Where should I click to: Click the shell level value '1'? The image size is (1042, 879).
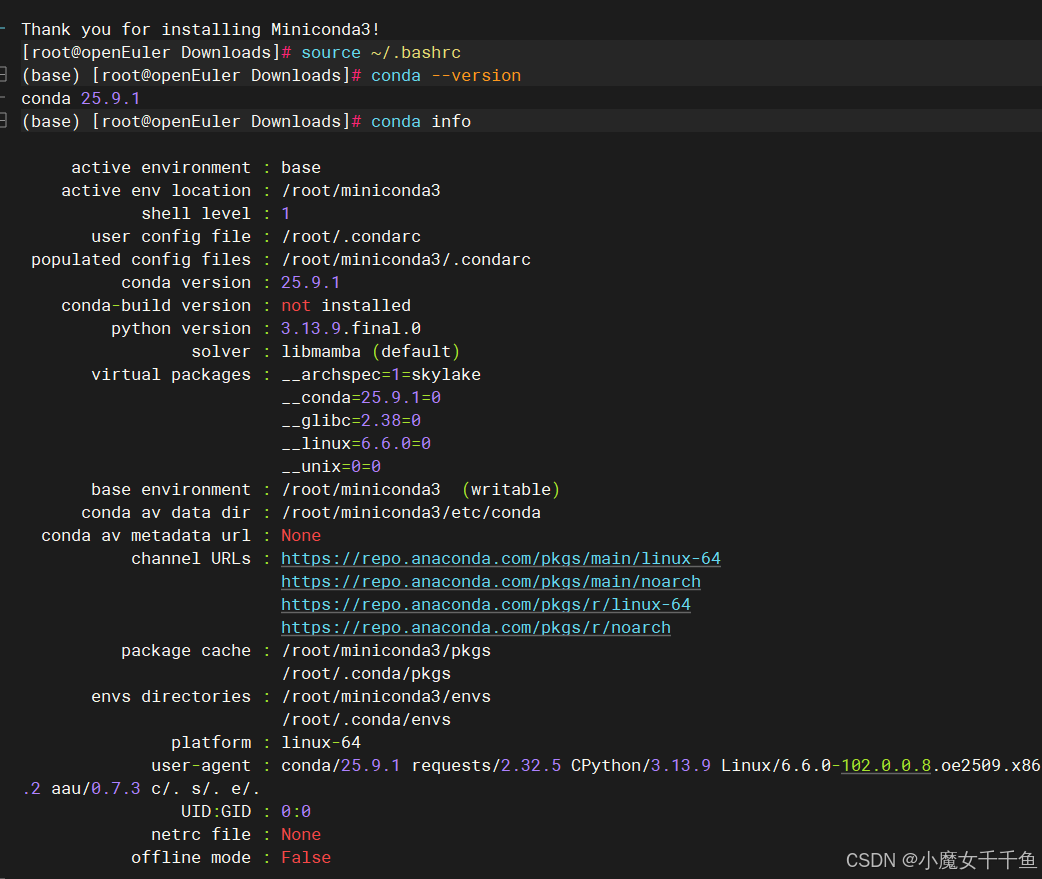286,213
